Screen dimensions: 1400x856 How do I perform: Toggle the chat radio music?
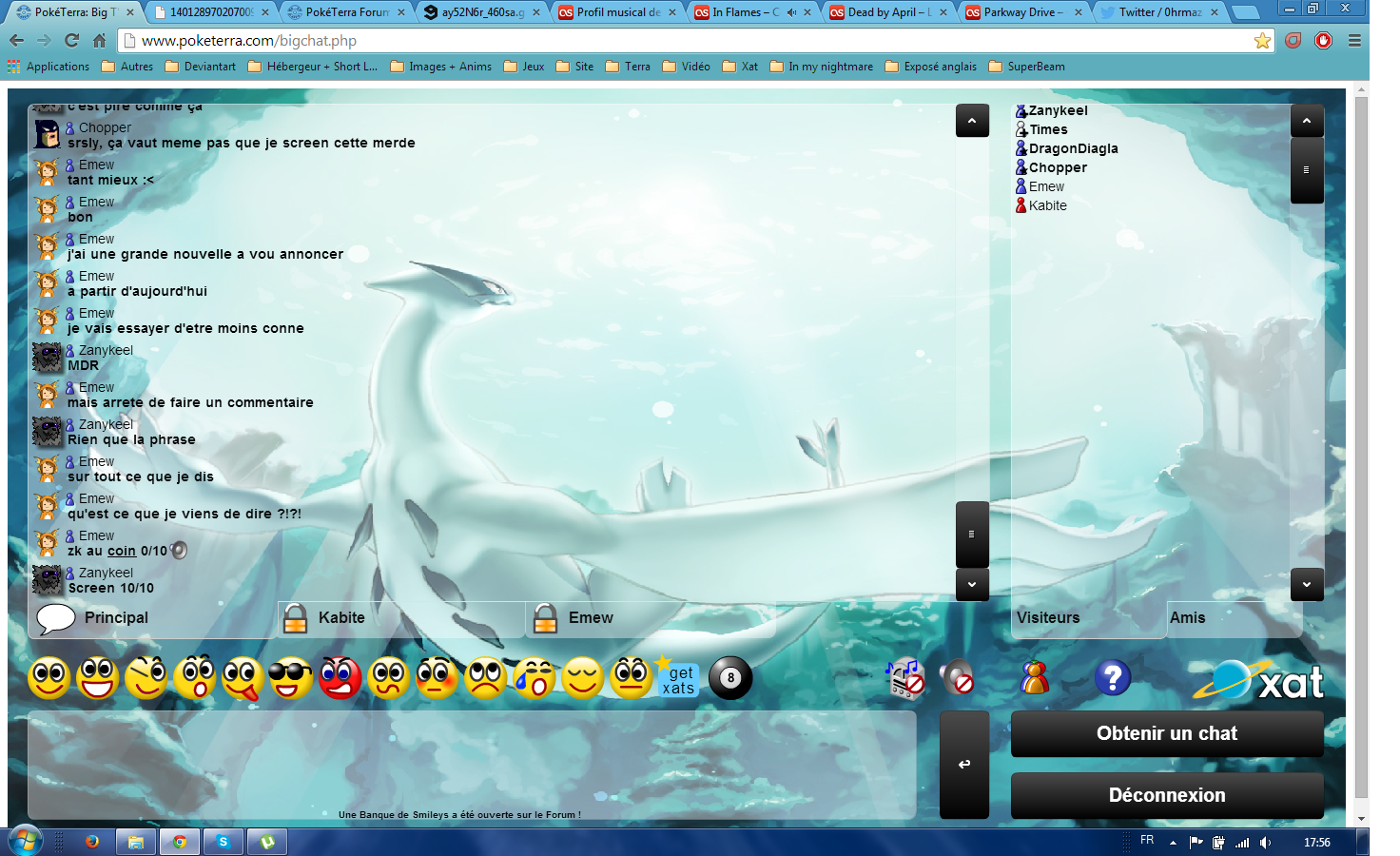click(x=904, y=678)
